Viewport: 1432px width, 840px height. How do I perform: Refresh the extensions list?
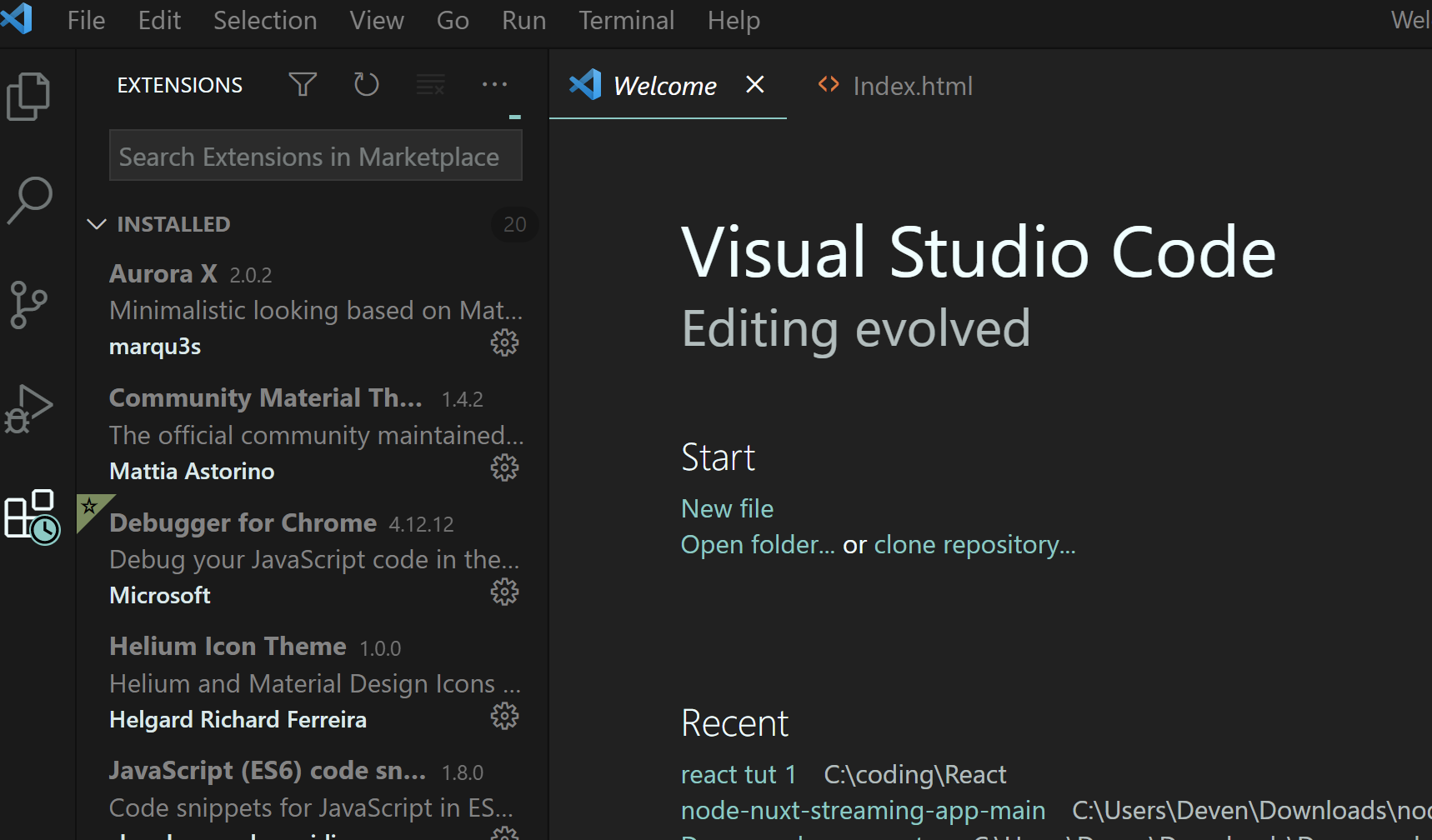pos(366,84)
